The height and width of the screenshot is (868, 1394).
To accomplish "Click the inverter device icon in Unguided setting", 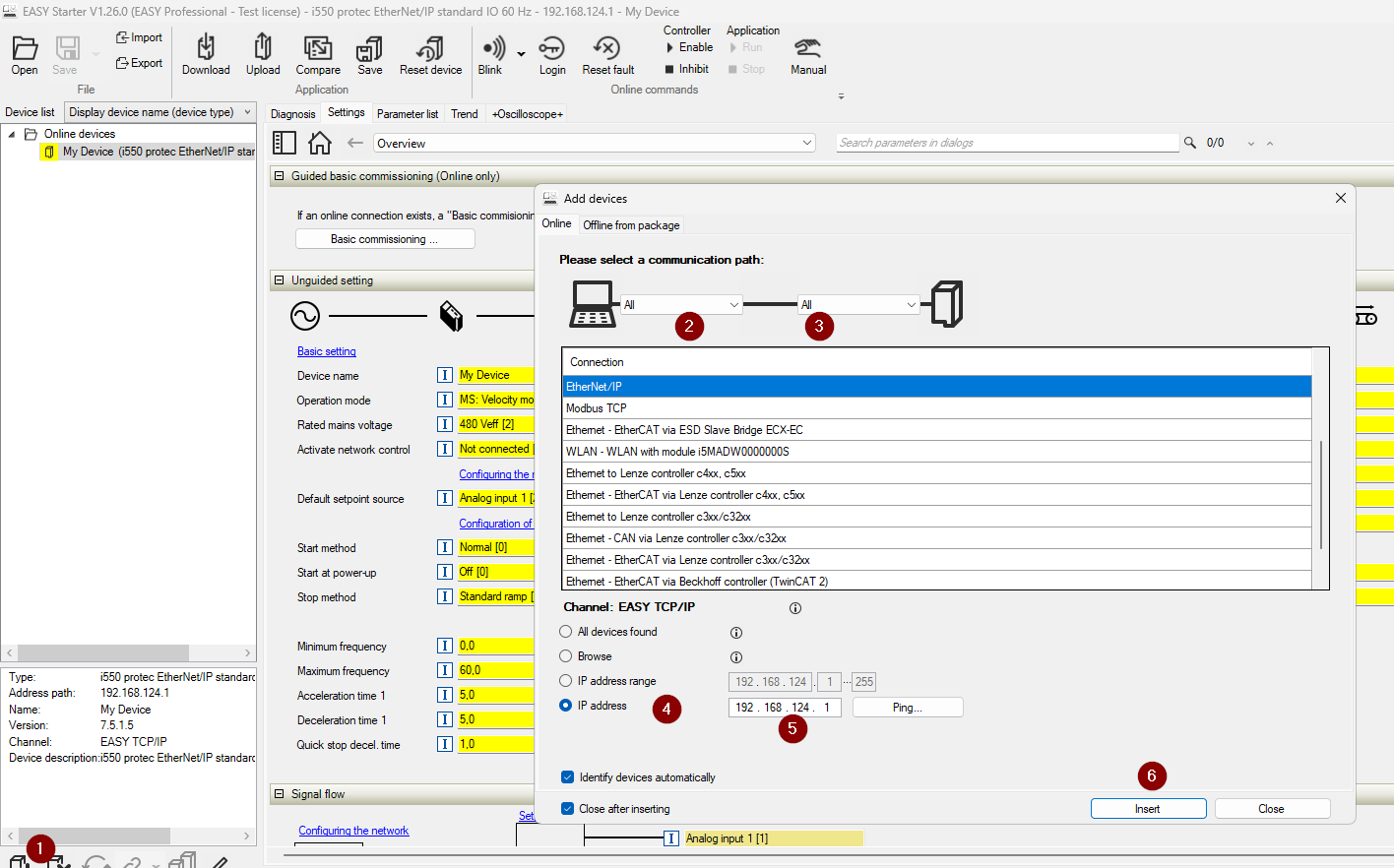I will tap(451, 316).
